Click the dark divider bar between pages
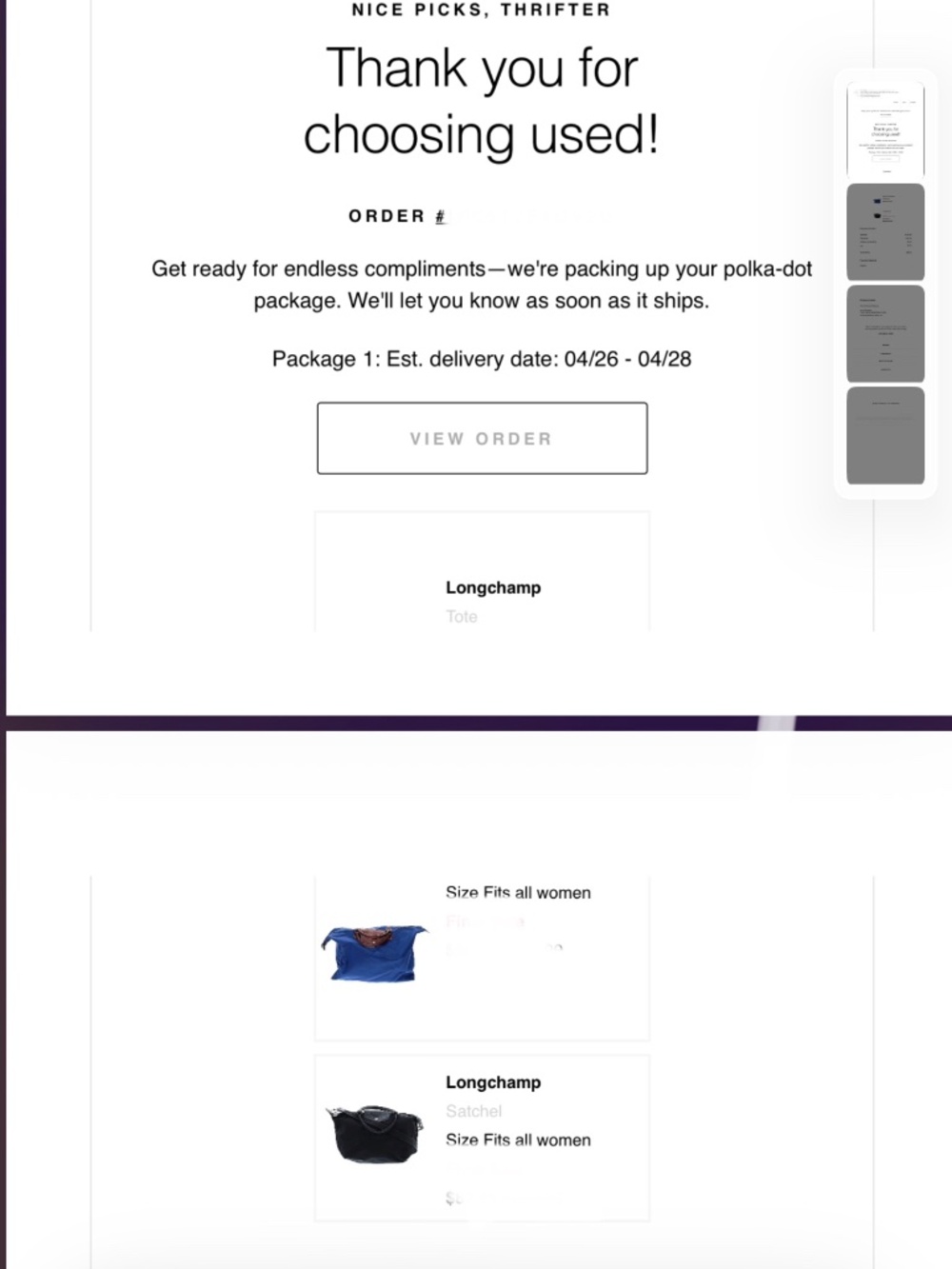Image resolution: width=952 pixels, height=1269 pixels. (x=381, y=723)
